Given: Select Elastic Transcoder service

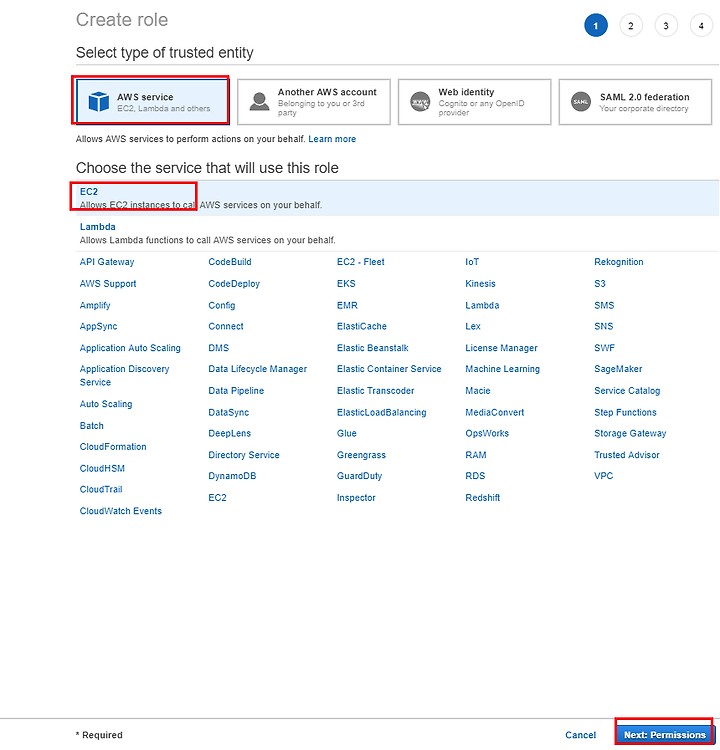Looking at the screenshot, I should coord(376,391).
